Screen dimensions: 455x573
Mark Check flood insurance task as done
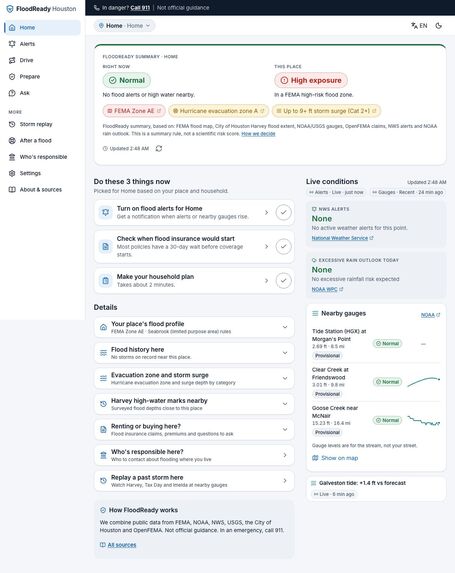click(x=283, y=247)
